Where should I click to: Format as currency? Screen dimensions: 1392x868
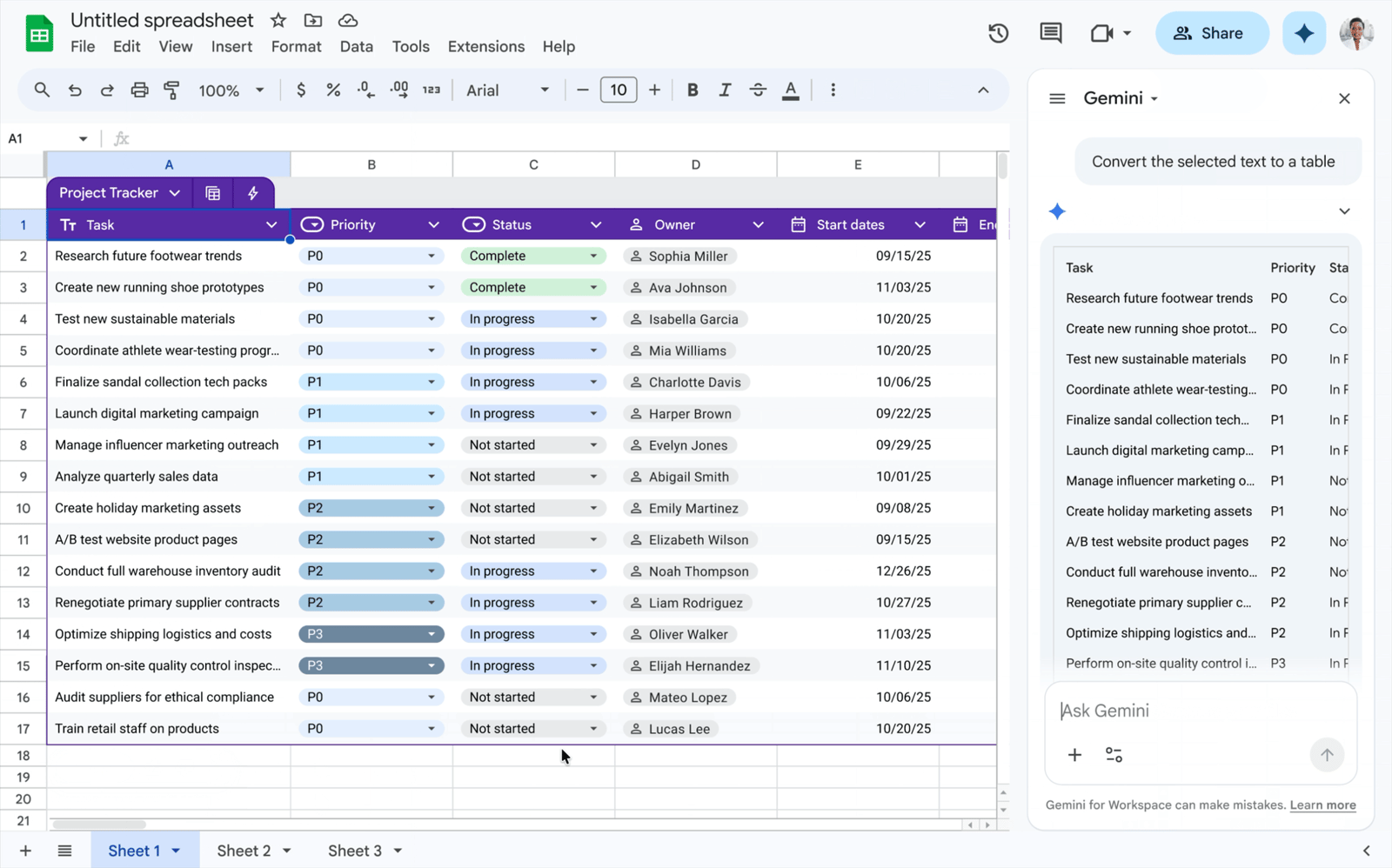click(301, 90)
